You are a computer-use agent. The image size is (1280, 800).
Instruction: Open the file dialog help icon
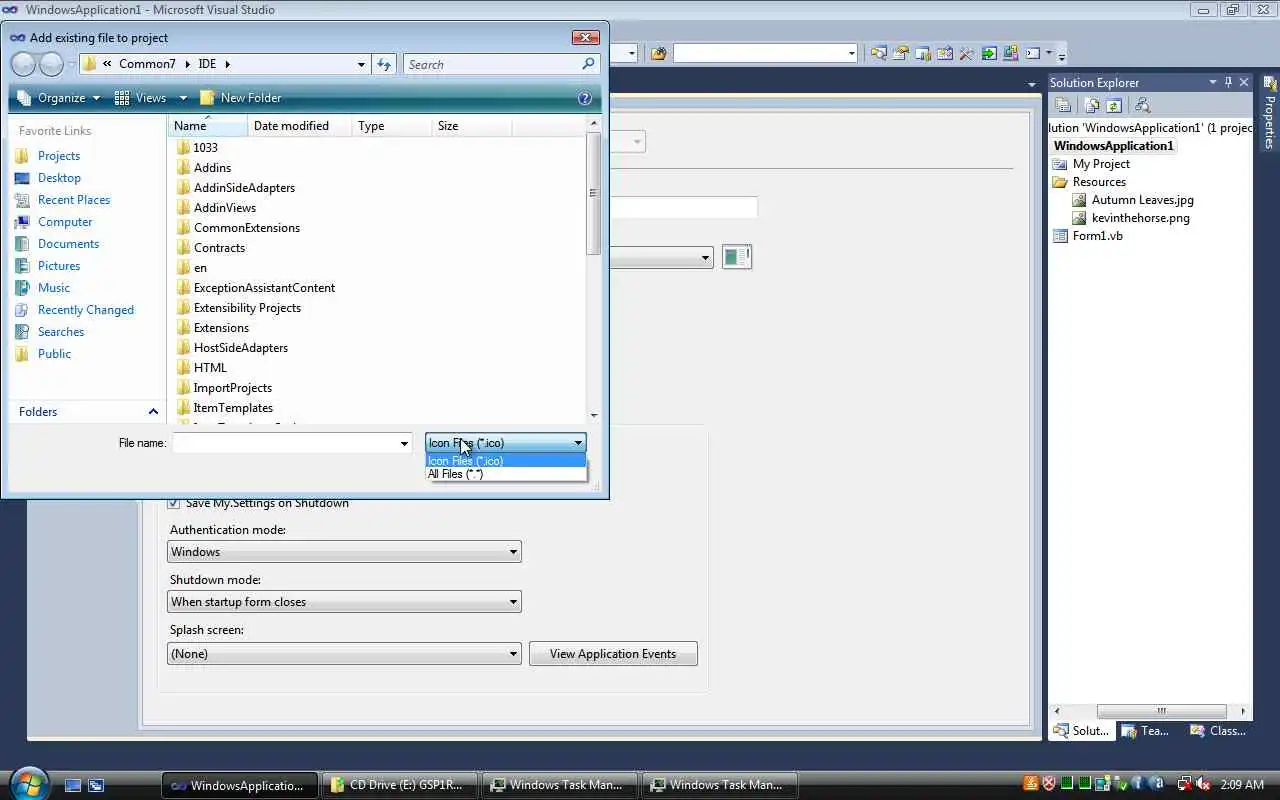[585, 98]
